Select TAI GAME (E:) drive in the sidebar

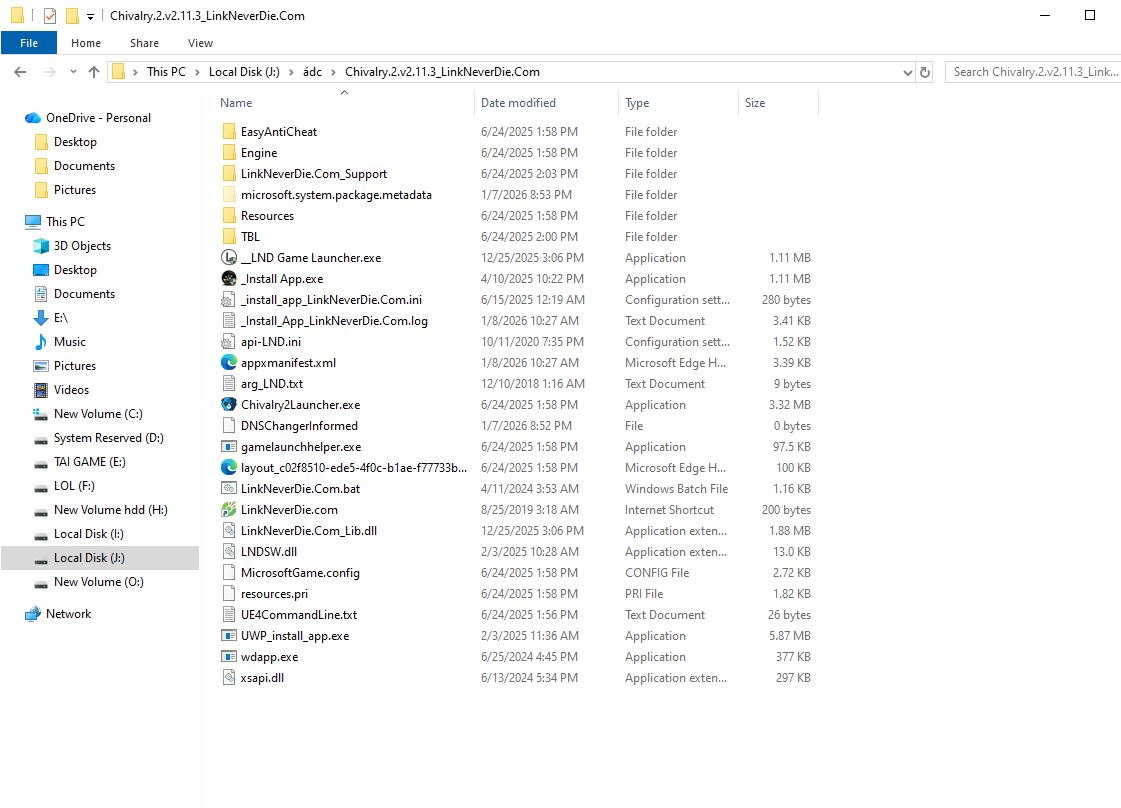tap(89, 462)
